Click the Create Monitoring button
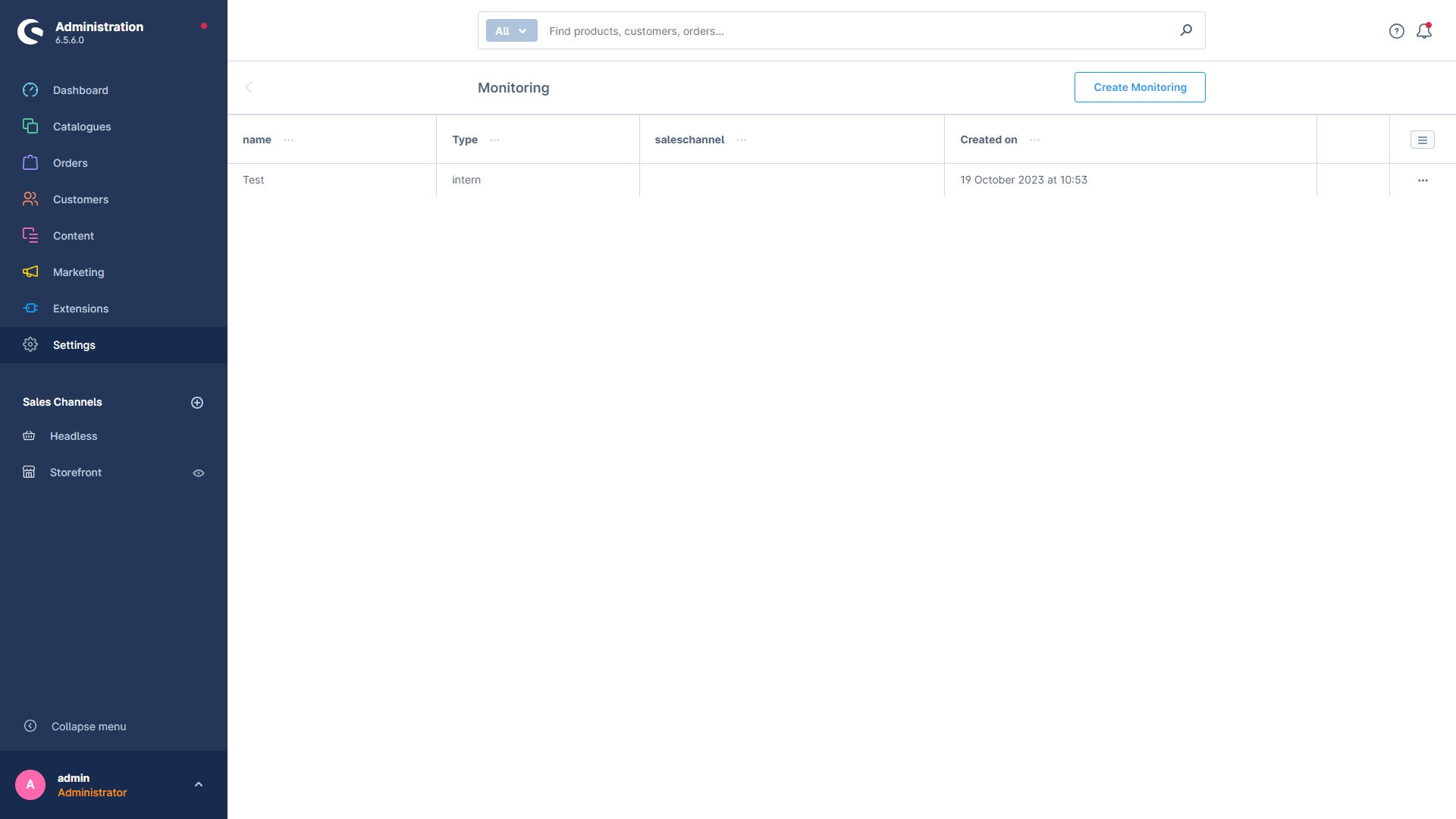The height and width of the screenshot is (819, 1456). (x=1140, y=86)
